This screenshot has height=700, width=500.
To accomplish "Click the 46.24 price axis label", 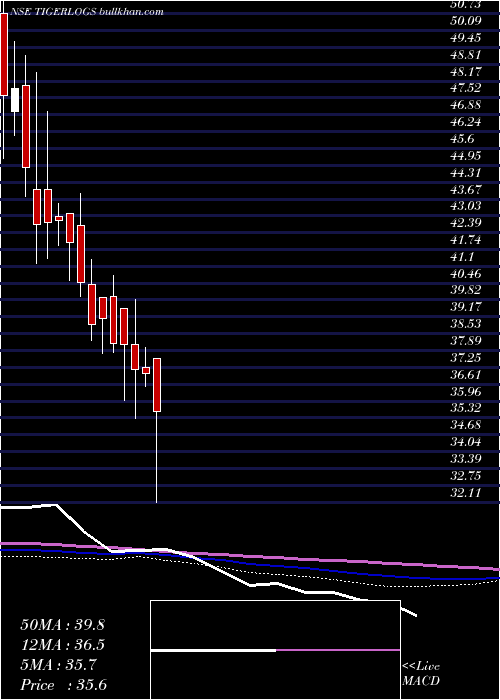I will coord(466,123).
